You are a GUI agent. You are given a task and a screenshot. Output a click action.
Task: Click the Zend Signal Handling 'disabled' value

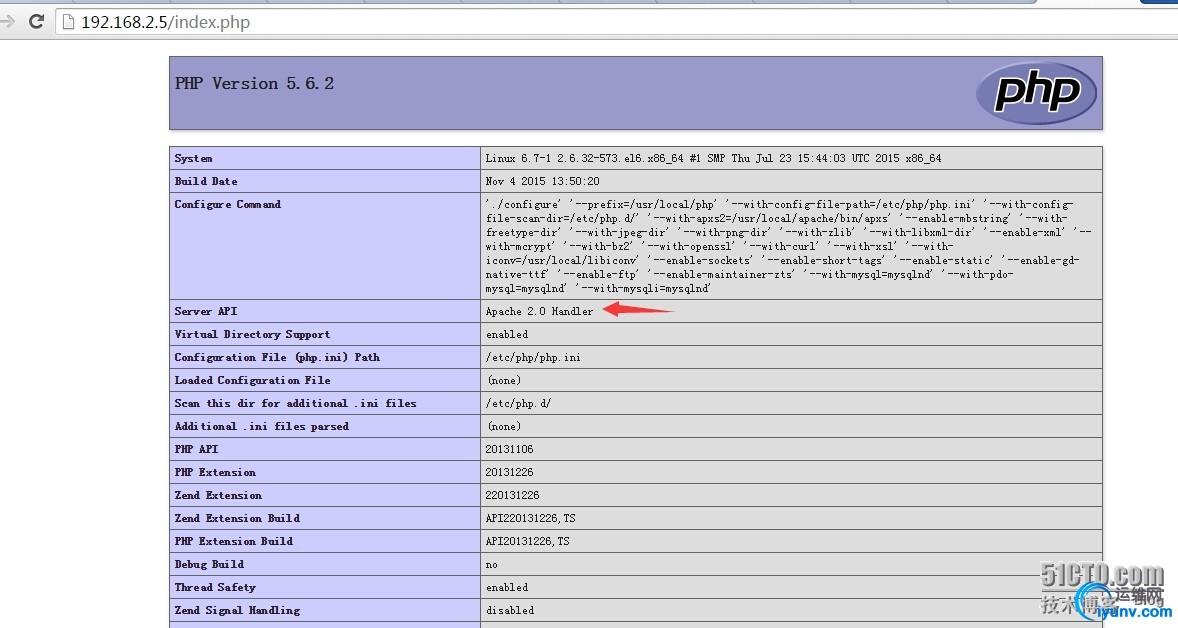click(510, 610)
